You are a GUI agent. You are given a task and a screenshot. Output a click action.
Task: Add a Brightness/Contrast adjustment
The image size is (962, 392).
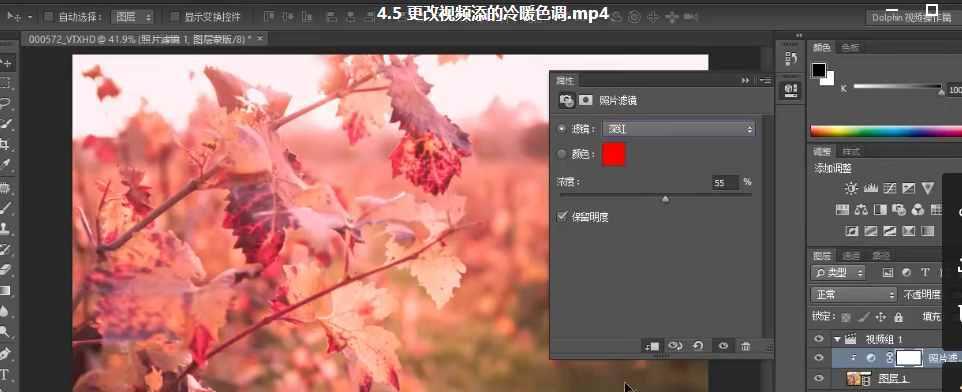click(851, 188)
